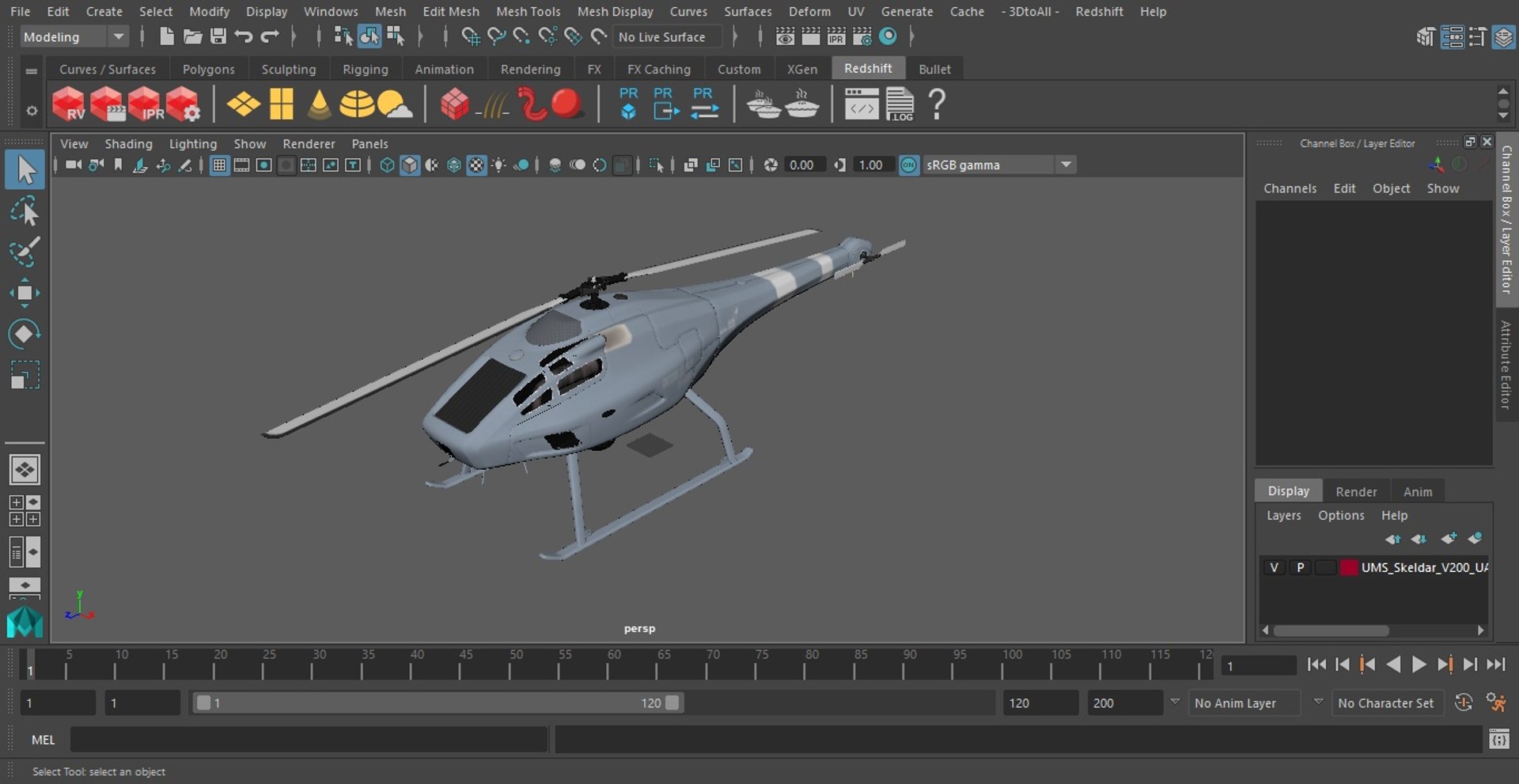1519x784 pixels.
Task: Open the Redshift LOG icon
Action: [x=900, y=104]
